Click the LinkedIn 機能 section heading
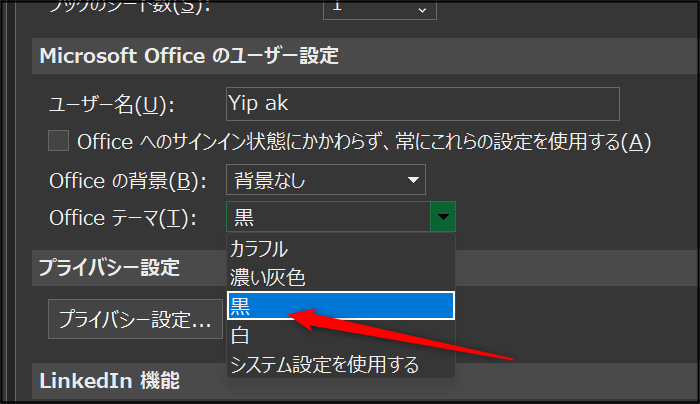700x404 pixels. click(109, 381)
